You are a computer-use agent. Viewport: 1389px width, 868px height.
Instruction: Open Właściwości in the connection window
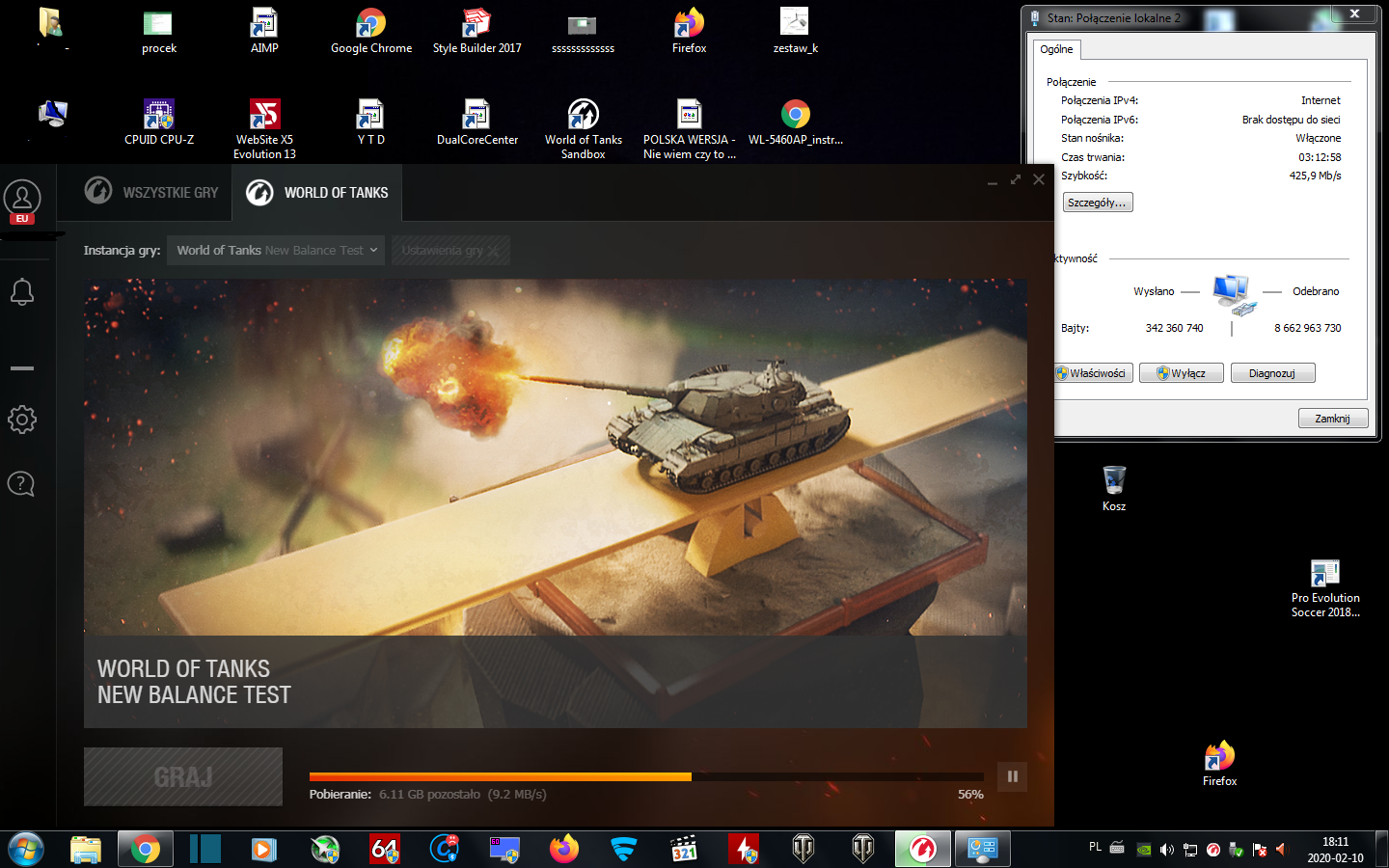pyautogui.click(x=1092, y=373)
